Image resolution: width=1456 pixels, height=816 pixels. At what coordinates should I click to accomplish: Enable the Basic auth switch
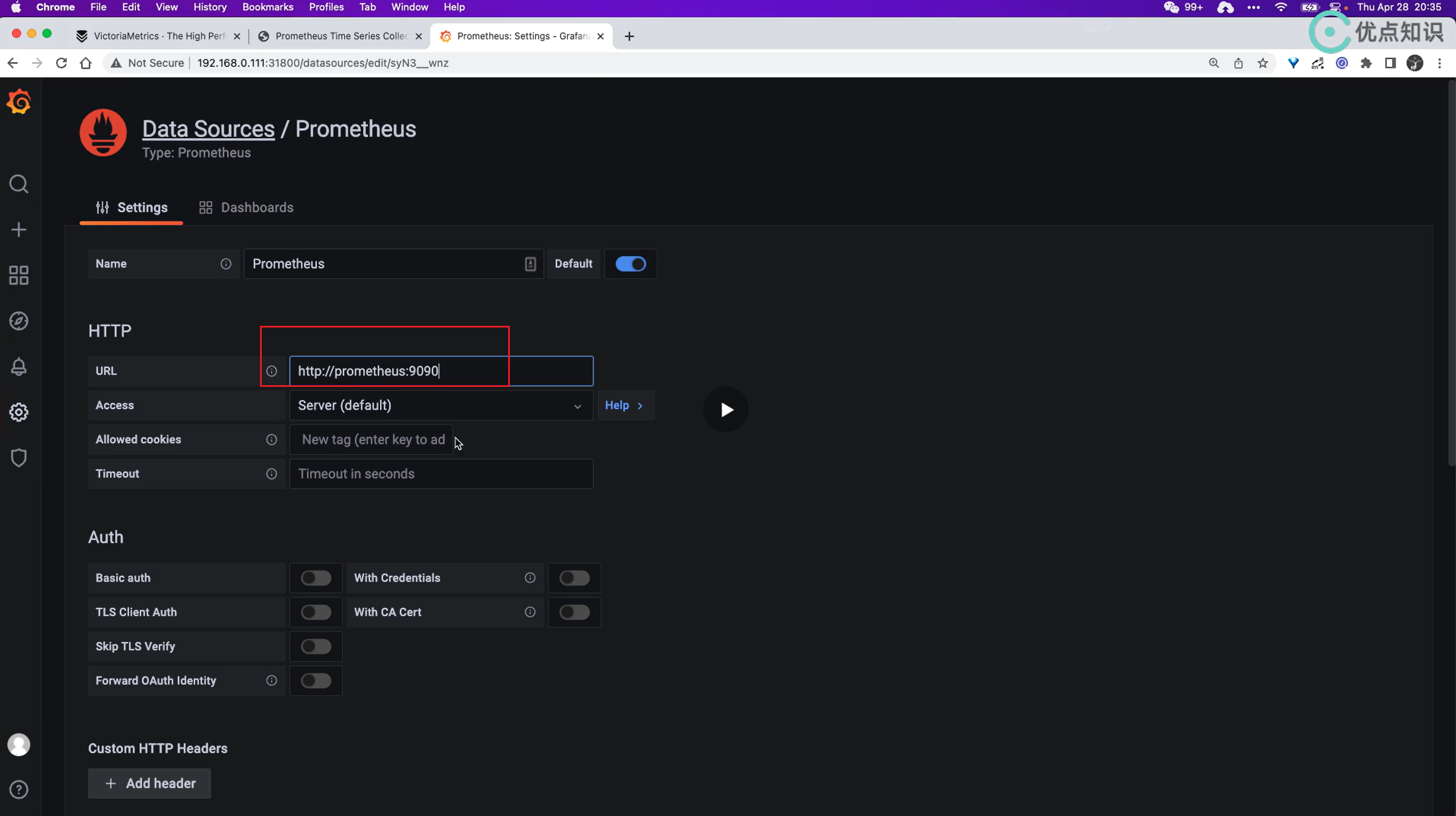(316, 577)
